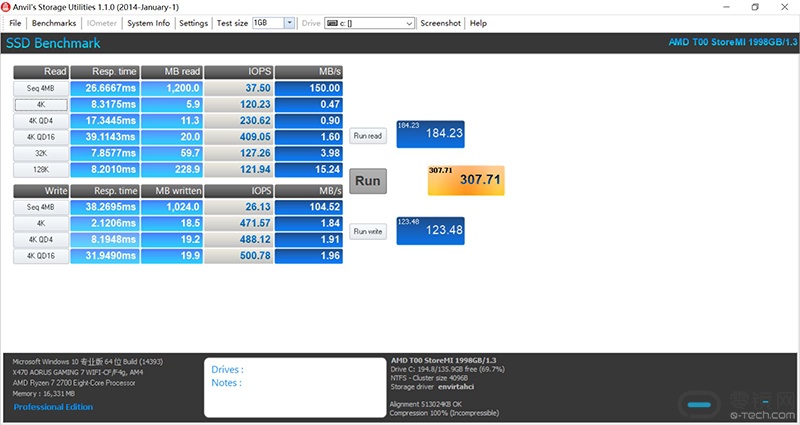Screen dimensions: 800x425
Task: Click the drive icon in Drive selector
Action: click(x=332, y=23)
